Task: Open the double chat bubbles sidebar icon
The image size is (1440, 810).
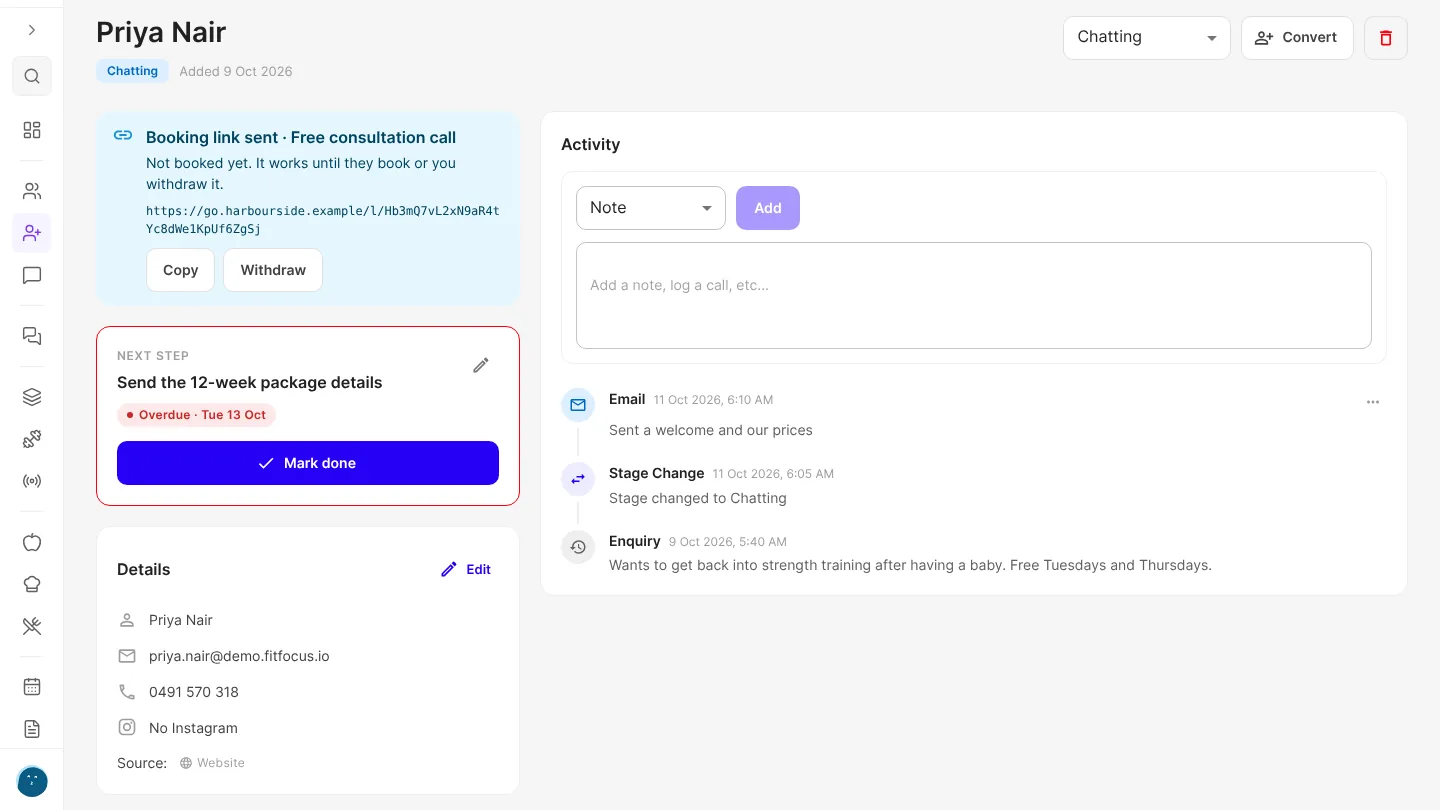Action: [x=32, y=336]
